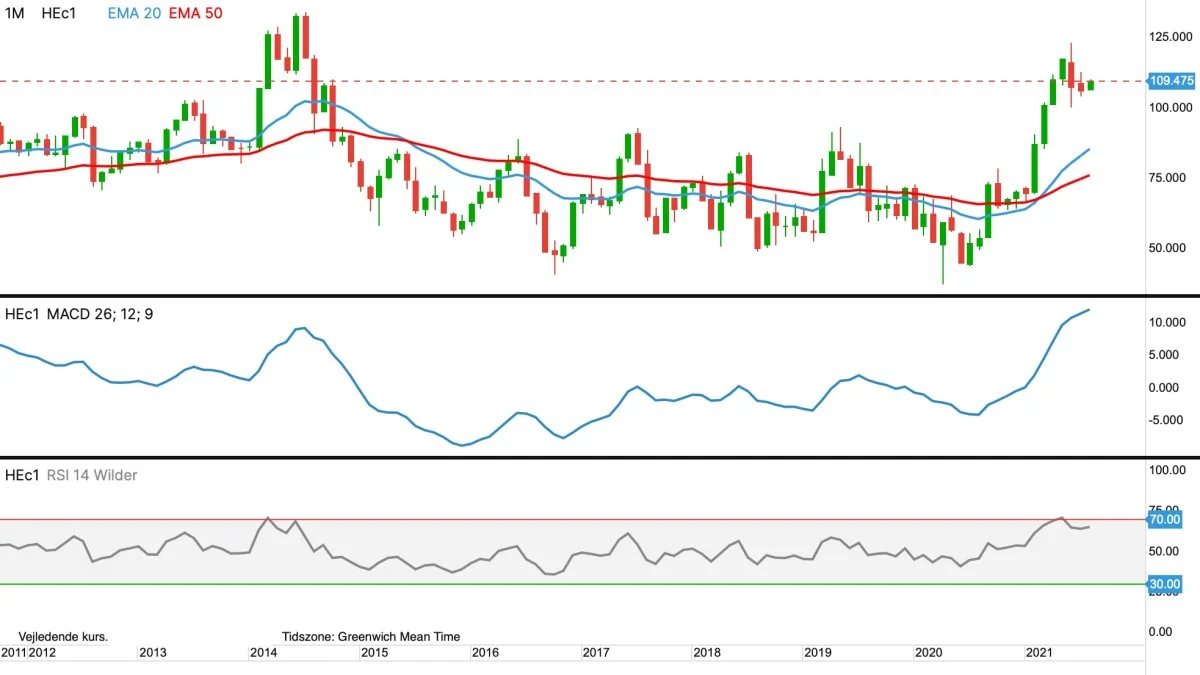Screen dimensions: 1200x675
Task: Click the 109.475 current price tag
Action: 1172,81
